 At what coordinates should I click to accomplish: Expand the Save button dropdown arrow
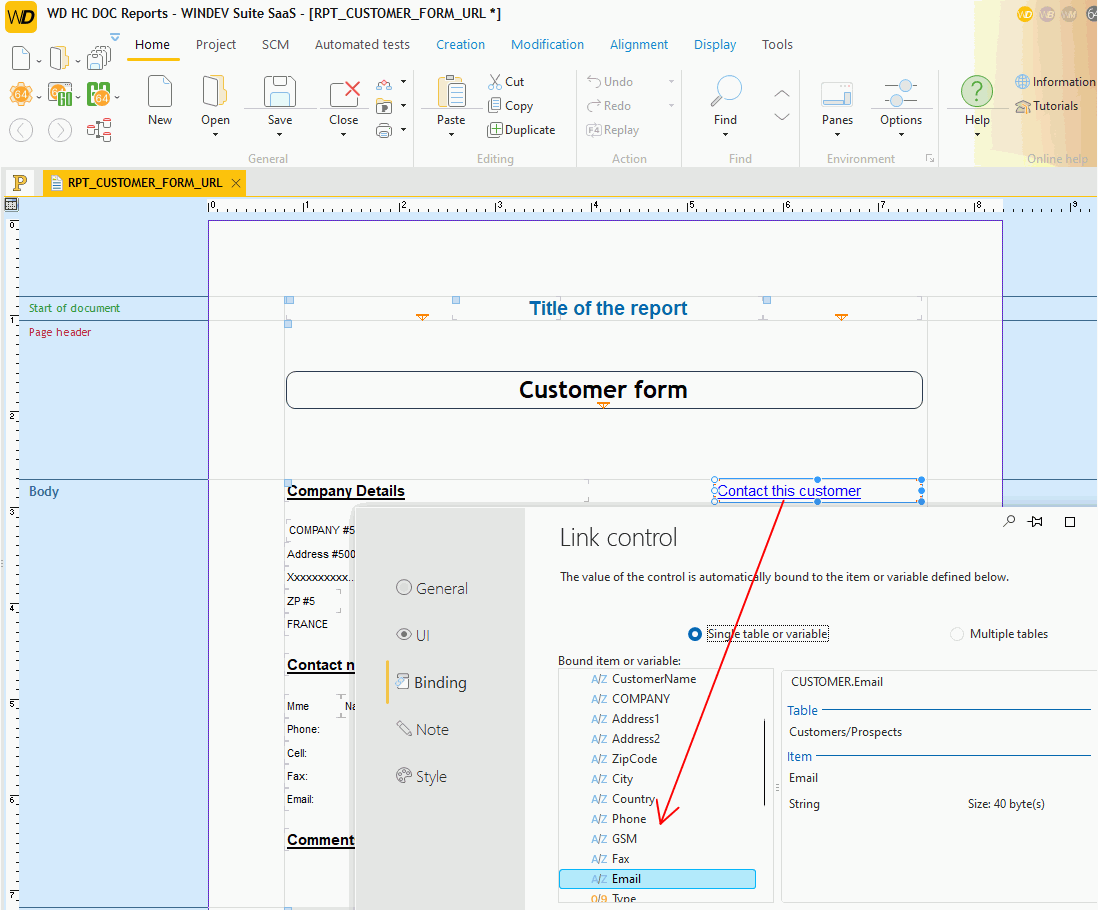coord(279,134)
